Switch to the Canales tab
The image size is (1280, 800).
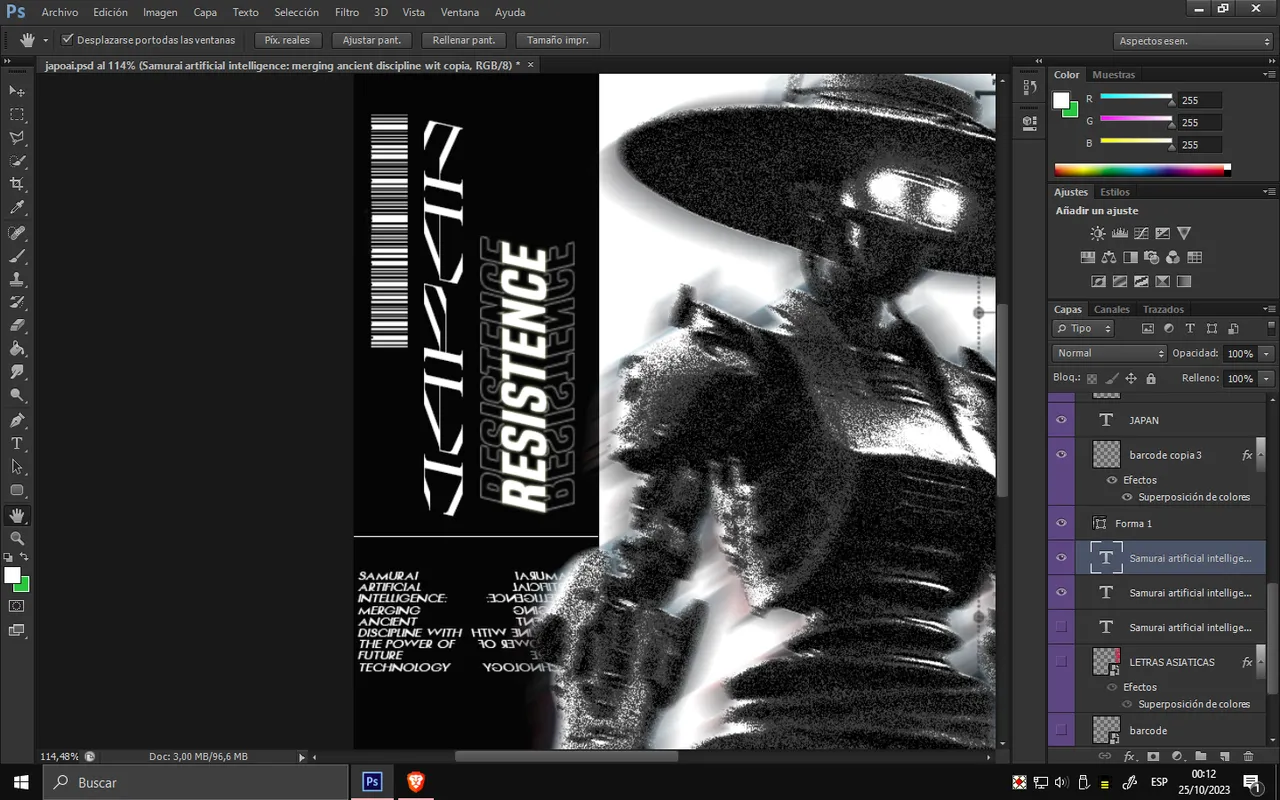[1111, 309]
